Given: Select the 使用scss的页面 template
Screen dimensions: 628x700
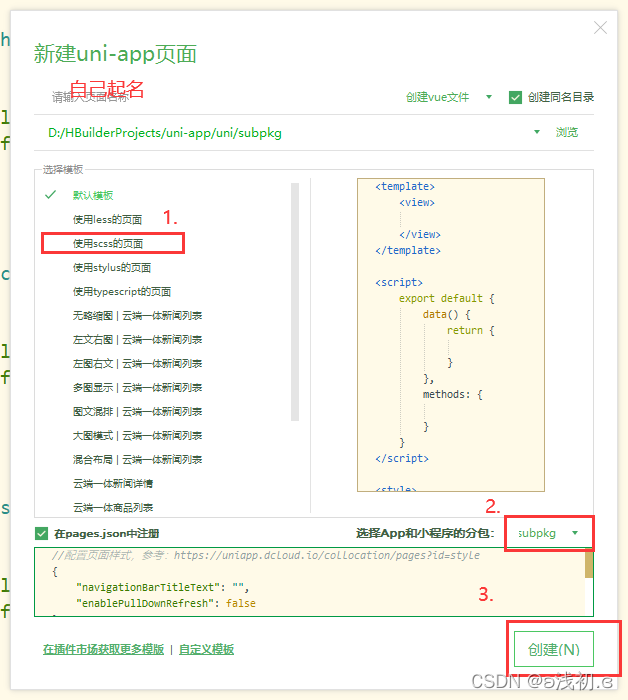Looking at the screenshot, I should click(x=108, y=243).
